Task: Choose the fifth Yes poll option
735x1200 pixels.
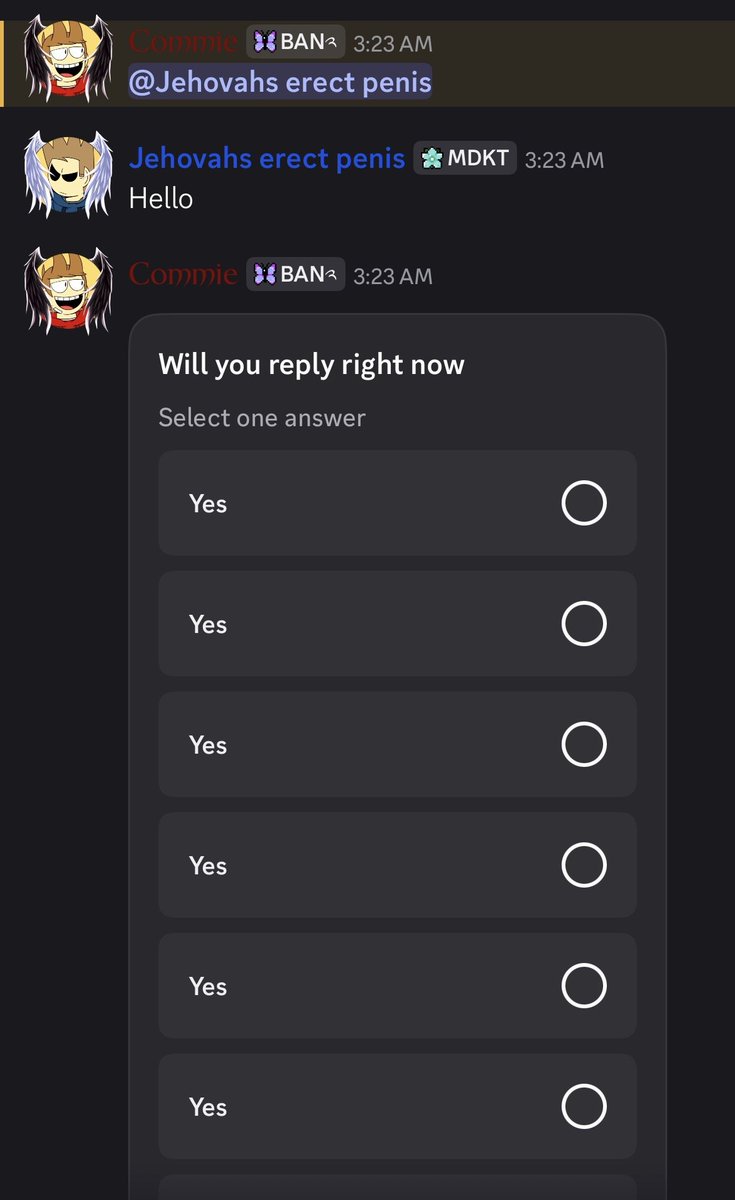Action: click(x=397, y=986)
